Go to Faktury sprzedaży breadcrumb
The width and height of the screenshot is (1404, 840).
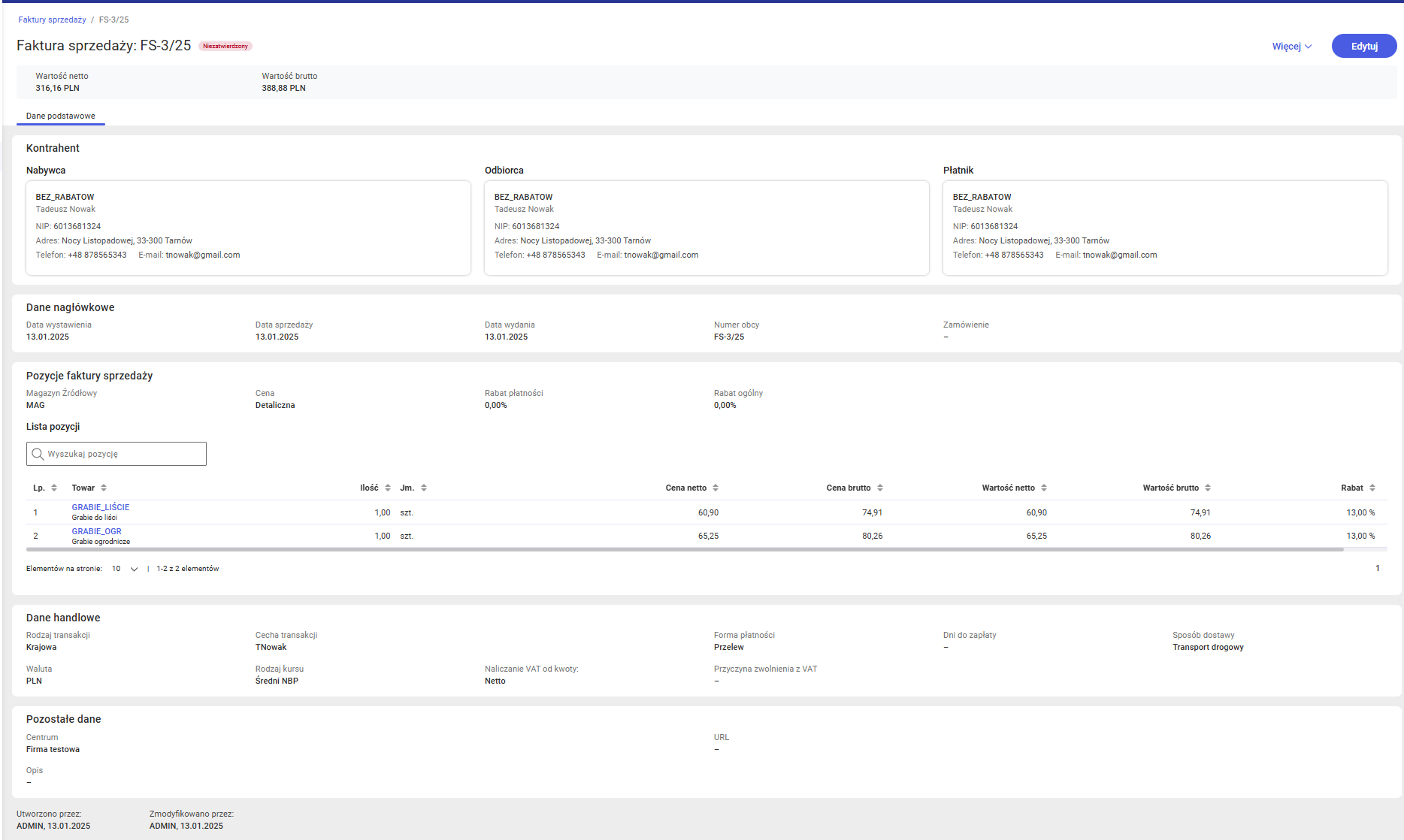click(52, 20)
